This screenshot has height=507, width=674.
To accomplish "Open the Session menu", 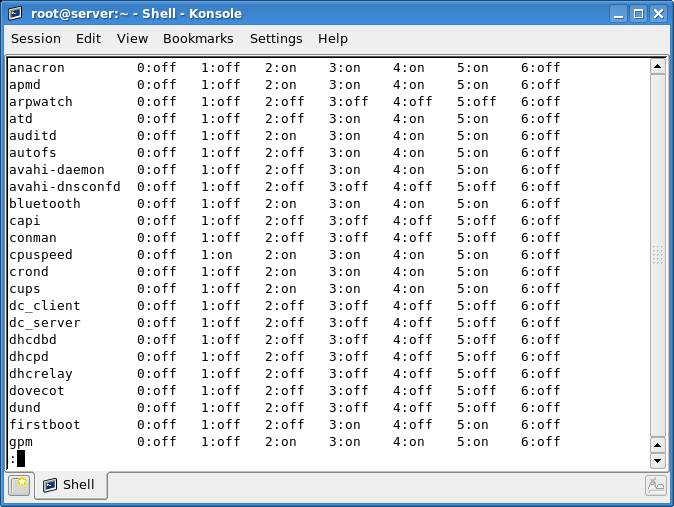I will pyautogui.click(x=36, y=39).
